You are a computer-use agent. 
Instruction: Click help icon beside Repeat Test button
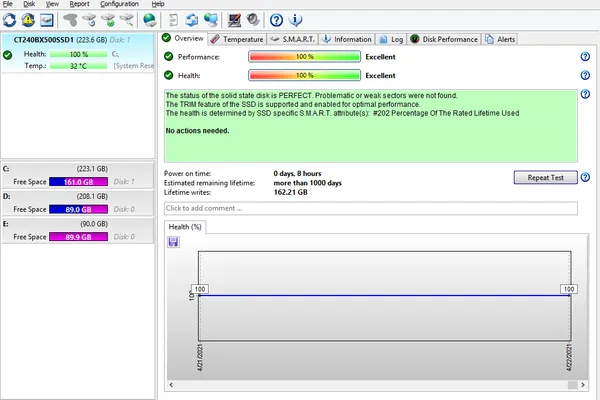click(x=585, y=177)
